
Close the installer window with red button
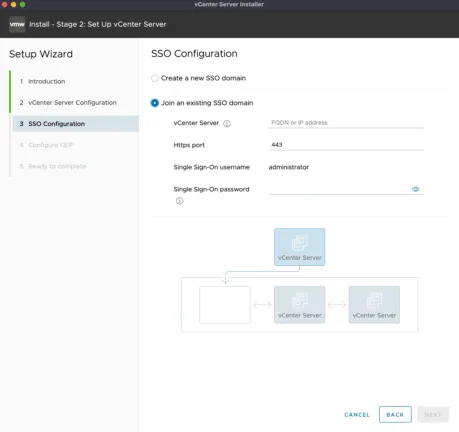pyautogui.click(x=5, y=4)
